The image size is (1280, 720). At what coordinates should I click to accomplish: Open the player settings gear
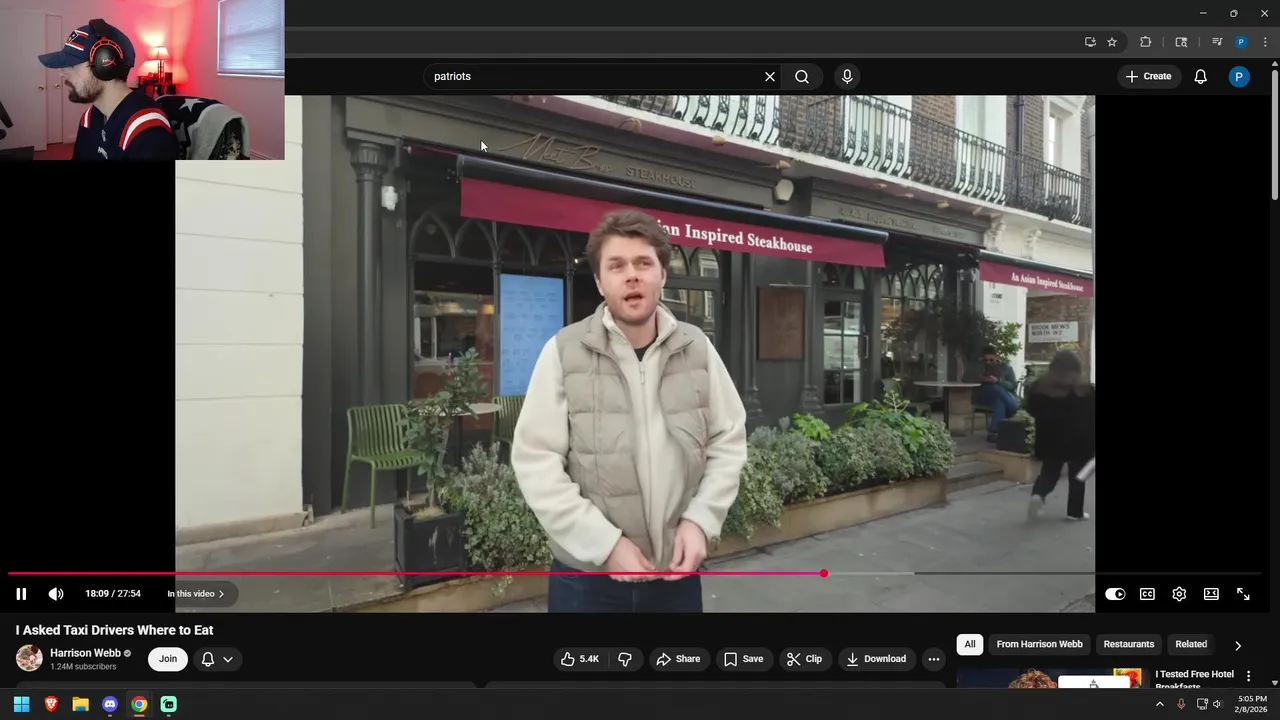click(x=1179, y=594)
